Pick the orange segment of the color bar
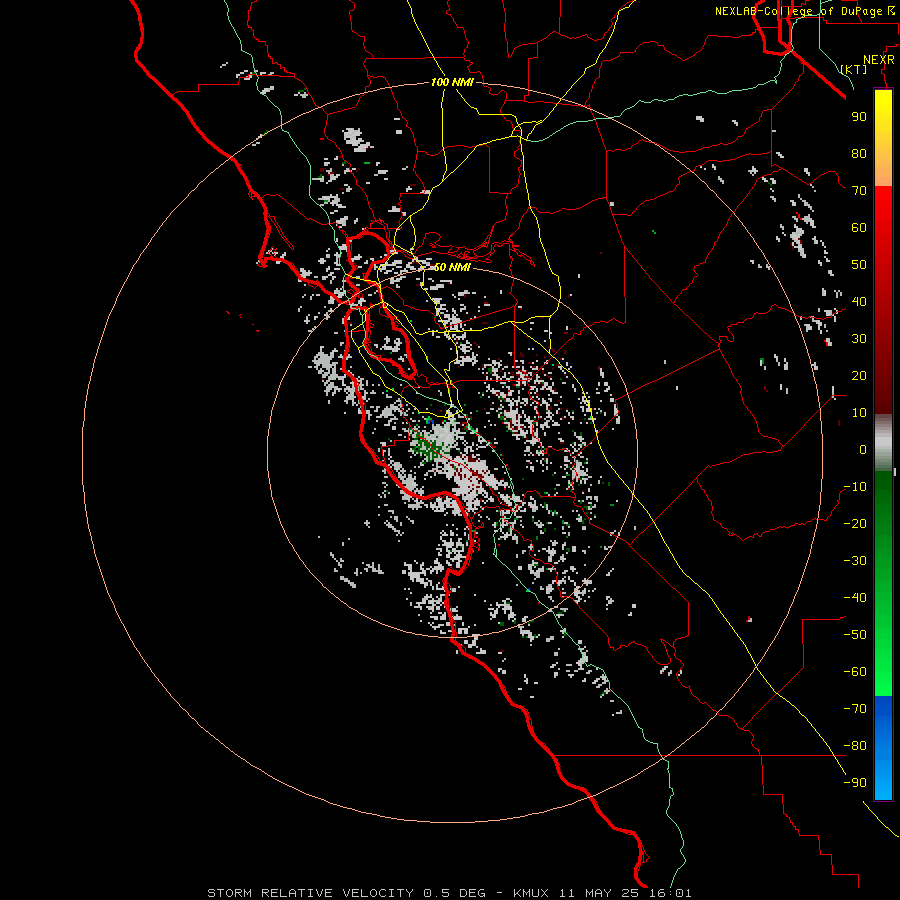900x900 pixels. pyautogui.click(x=883, y=171)
